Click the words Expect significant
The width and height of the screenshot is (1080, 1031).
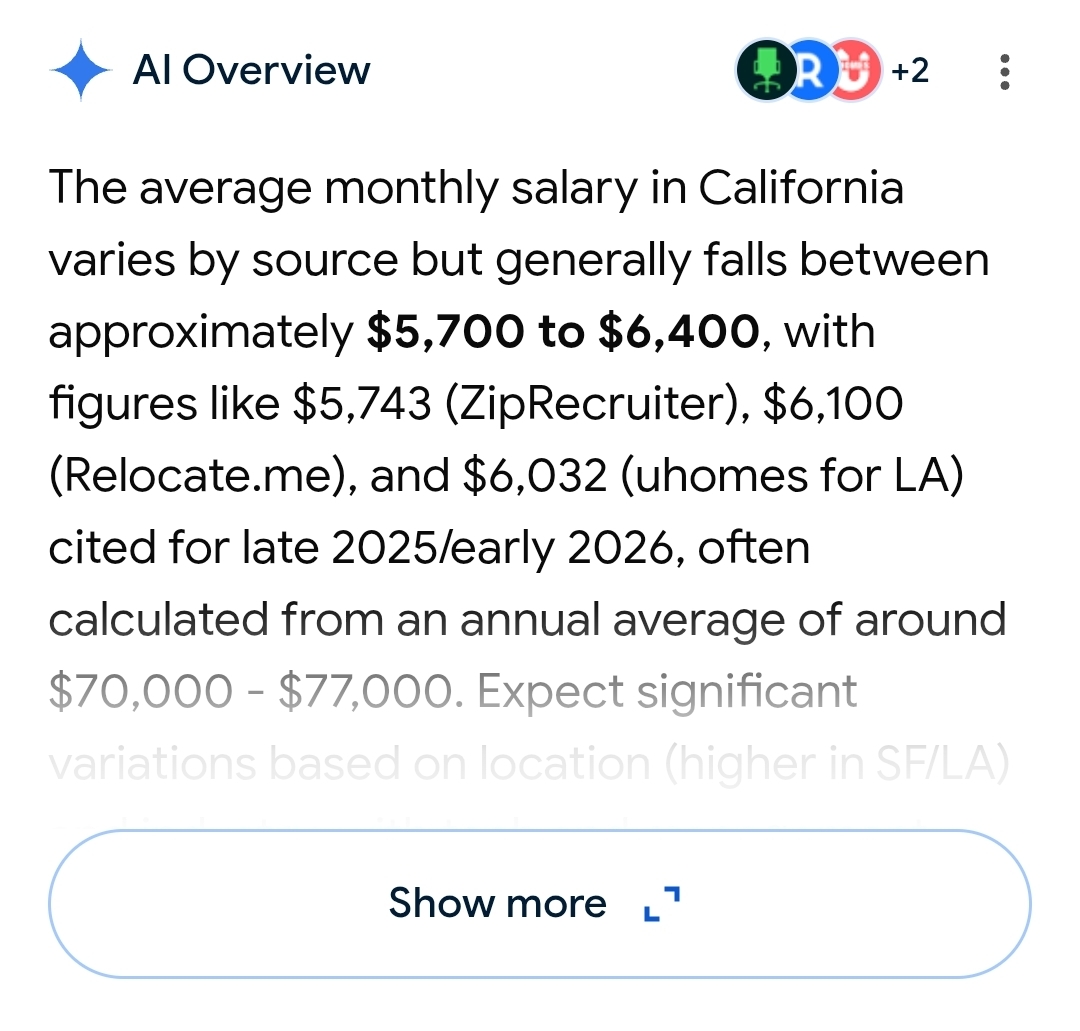tap(668, 692)
